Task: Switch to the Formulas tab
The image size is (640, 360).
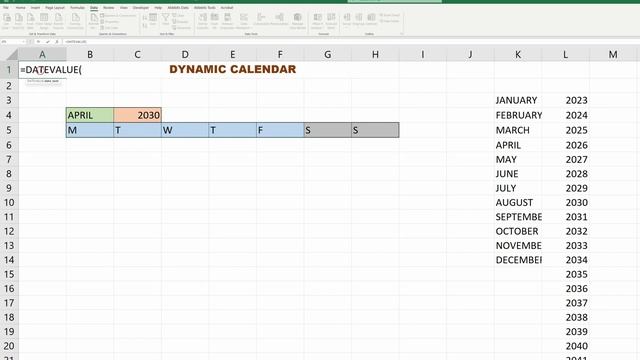Action: click(x=77, y=7)
